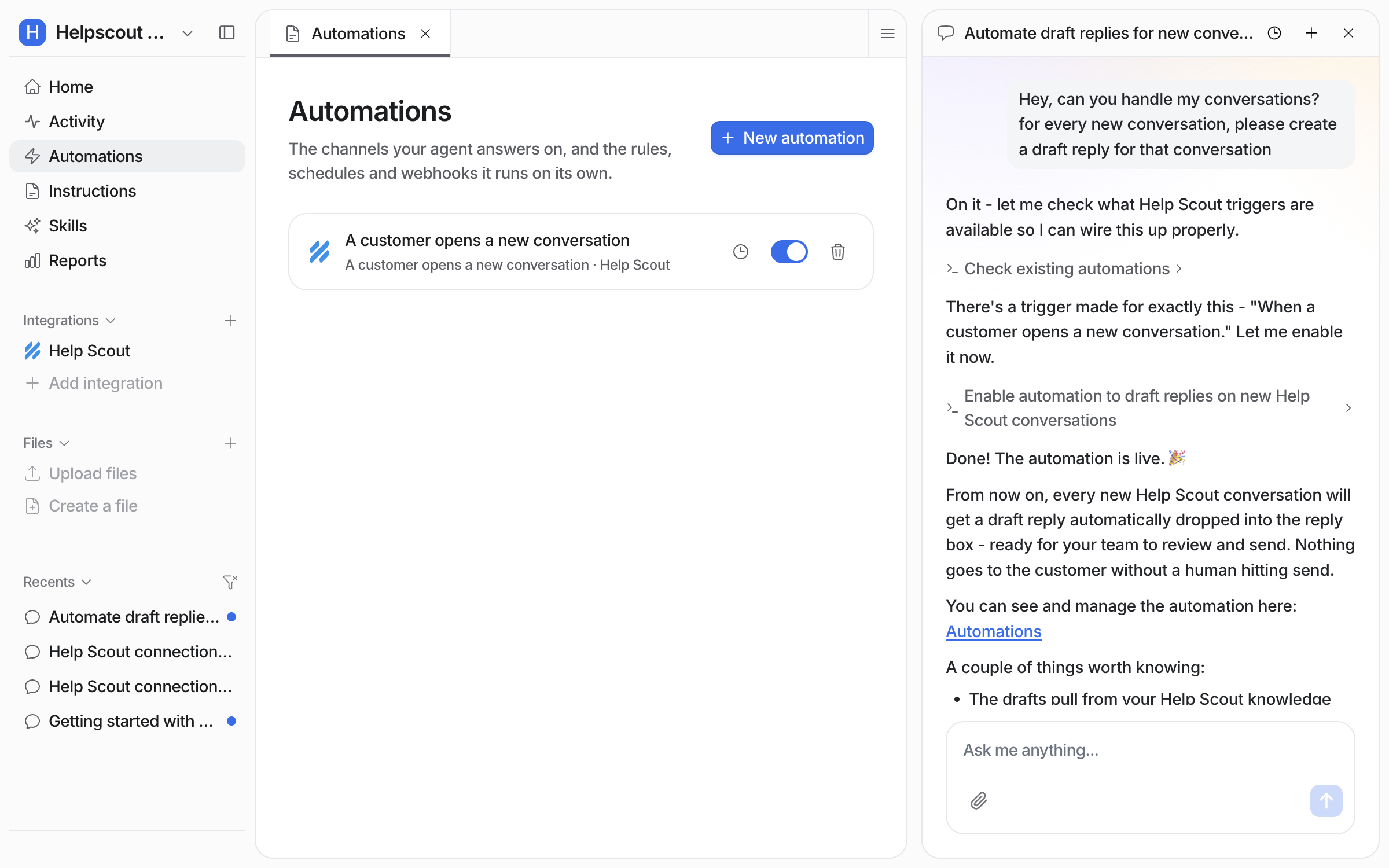
Task: Send message with the arrow up button
Action: [x=1326, y=801]
